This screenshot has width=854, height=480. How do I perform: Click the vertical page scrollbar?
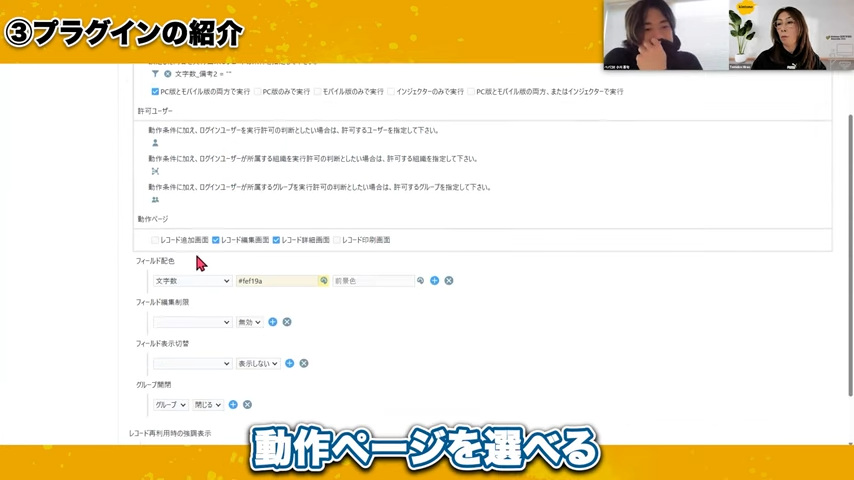point(850,255)
